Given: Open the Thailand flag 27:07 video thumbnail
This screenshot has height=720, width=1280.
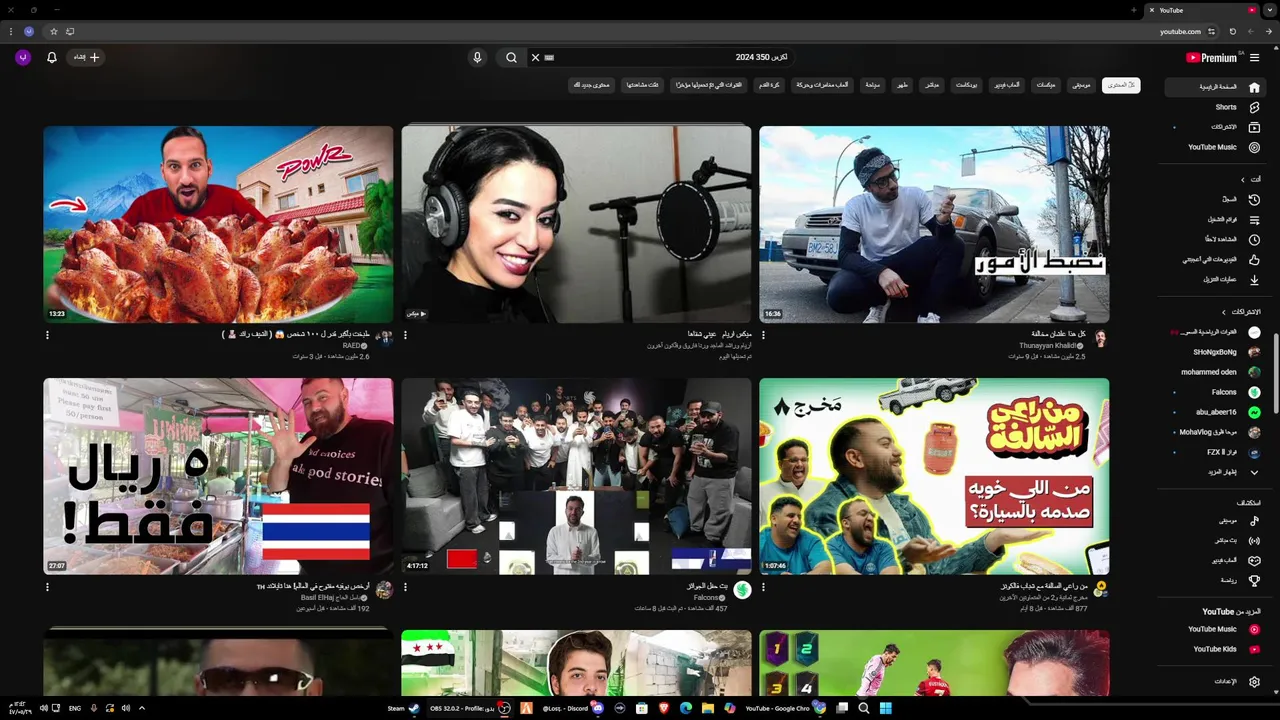Looking at the screenshot, I should 218,476.
